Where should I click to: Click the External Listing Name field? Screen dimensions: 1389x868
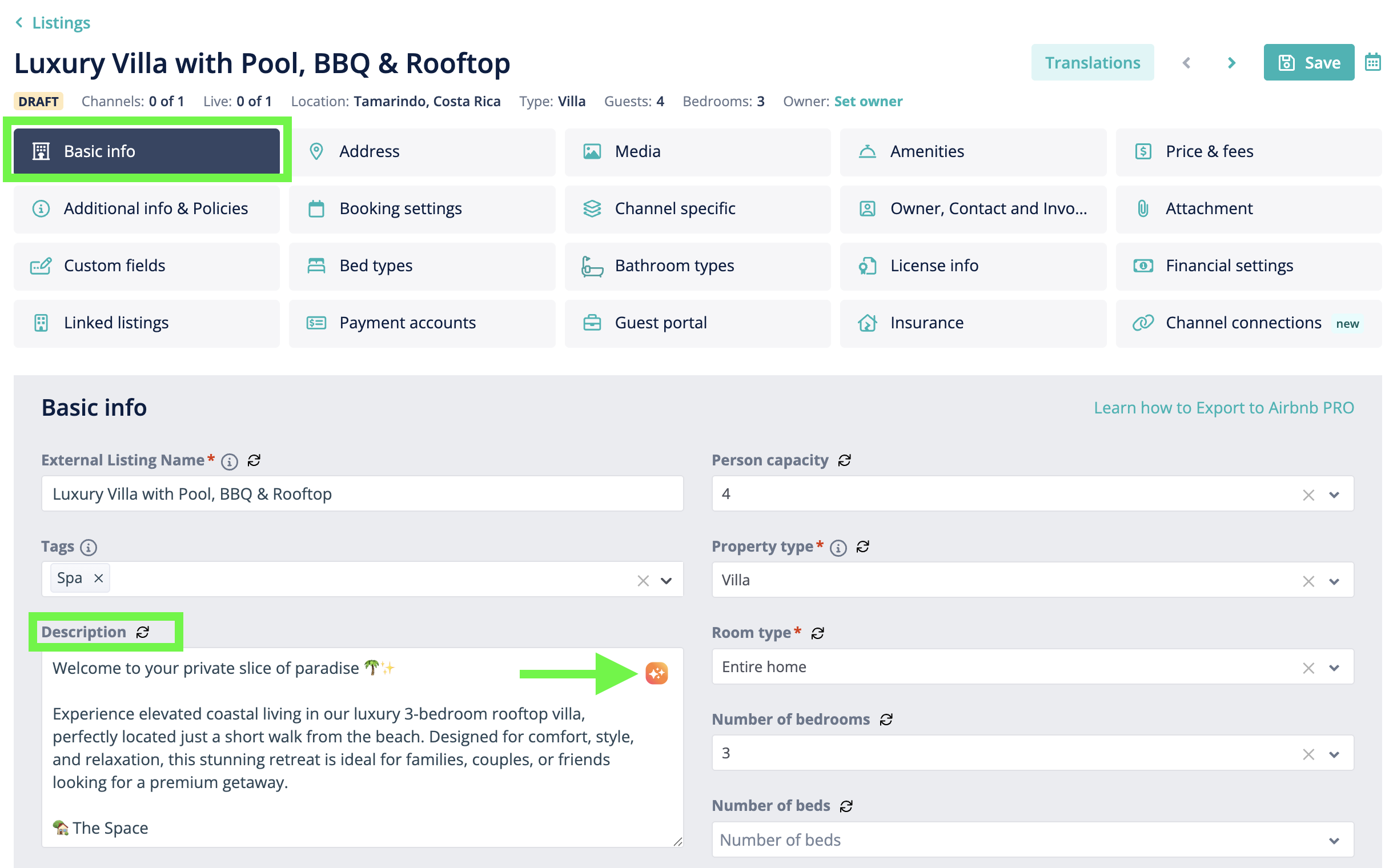click(362, 494)
